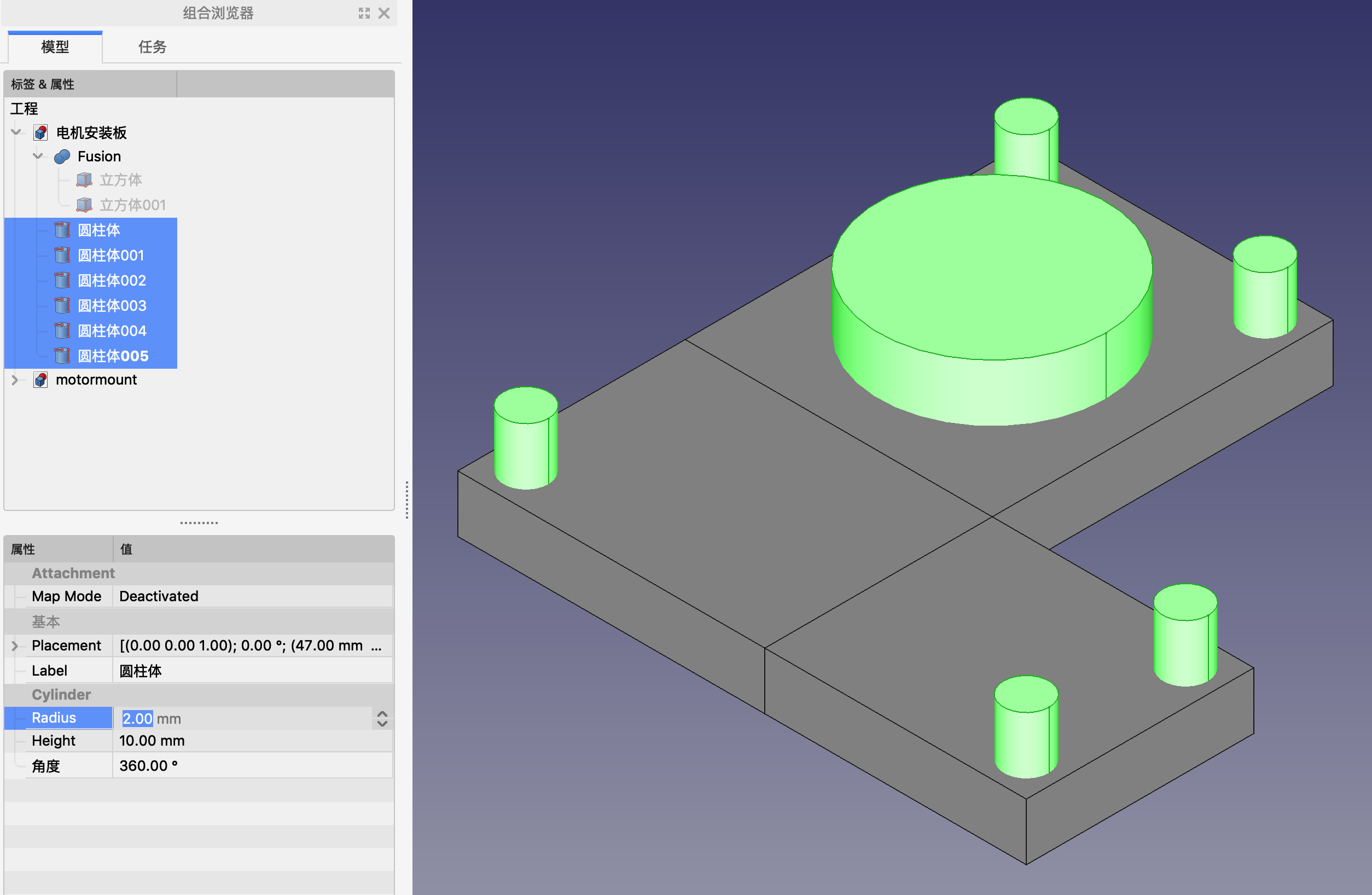Screen dimensions: 1372x895
Task: Click the 圆柱体002 cylinder icon
Action: click(x=62, y=281)
